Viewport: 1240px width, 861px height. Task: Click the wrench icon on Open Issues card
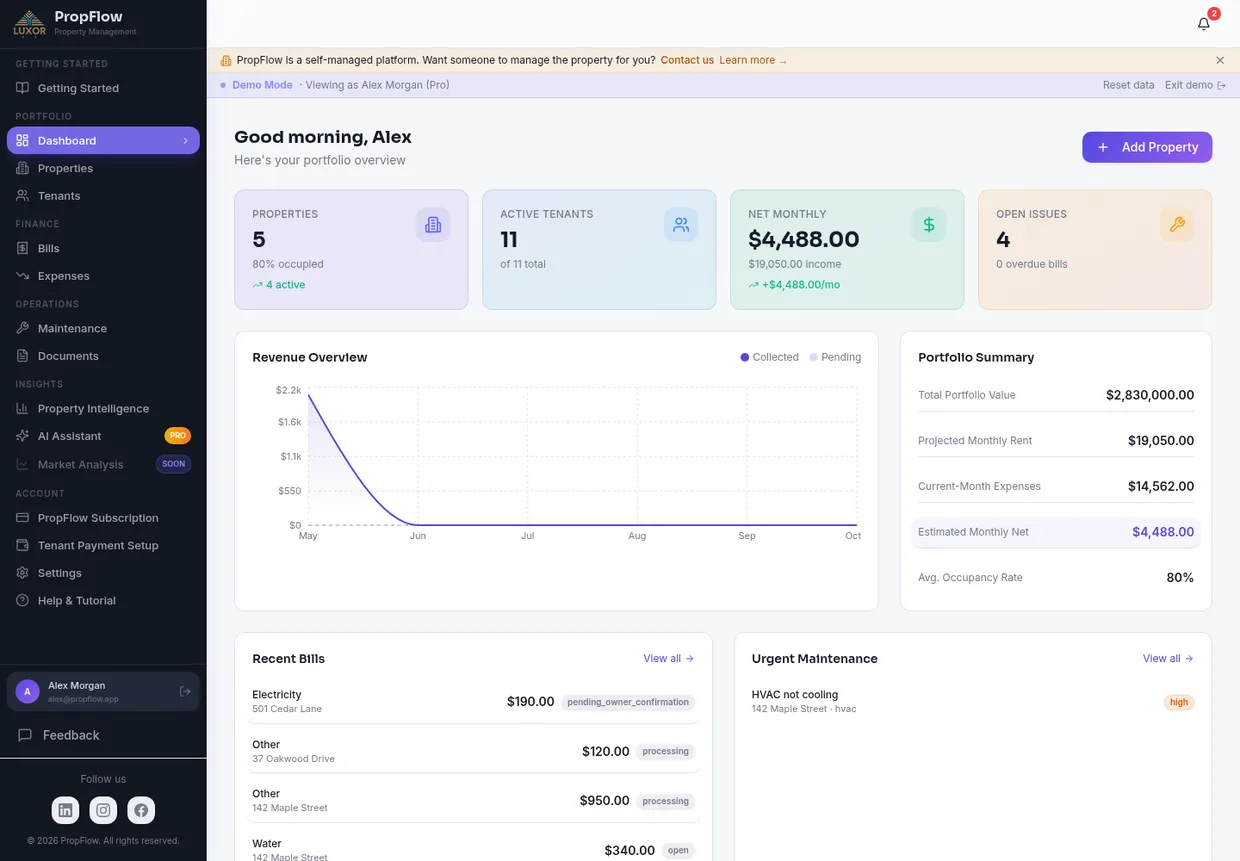click(1177, 225)
